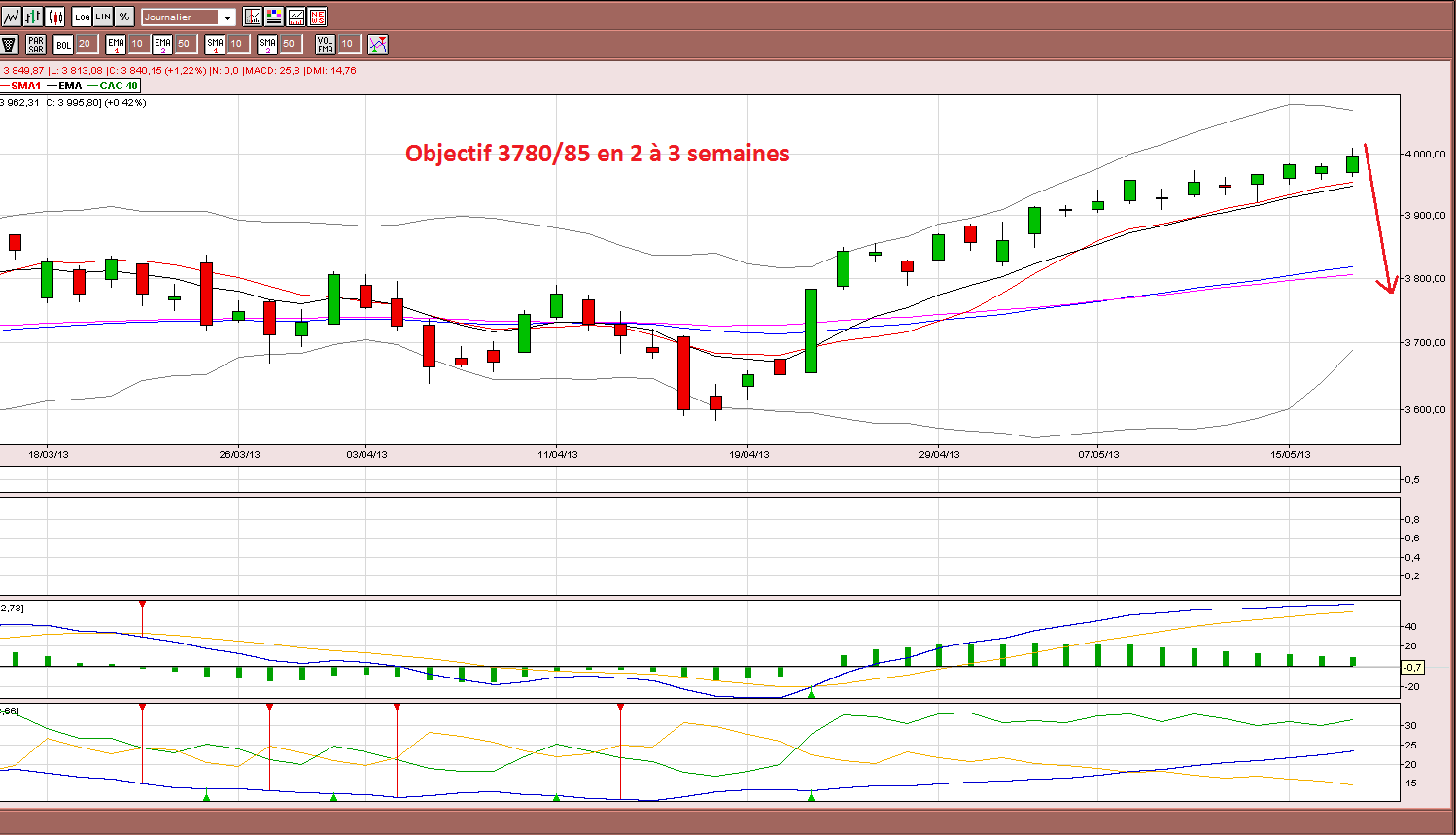Screen dimensions: 1456x835
Task: Click the MACD: 25,8 readout
Action: click(x=272, y=70)
